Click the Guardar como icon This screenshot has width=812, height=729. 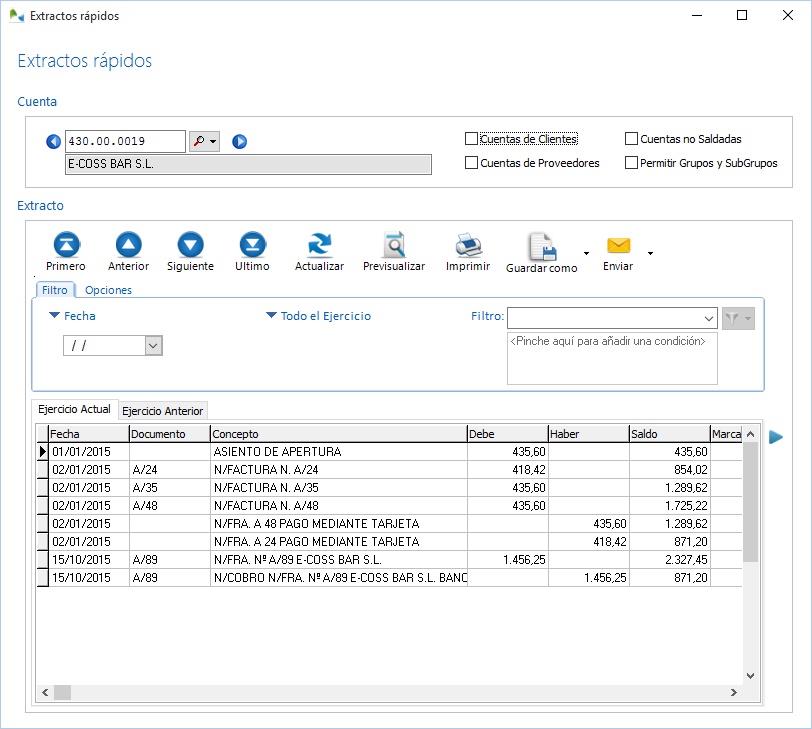541,247
